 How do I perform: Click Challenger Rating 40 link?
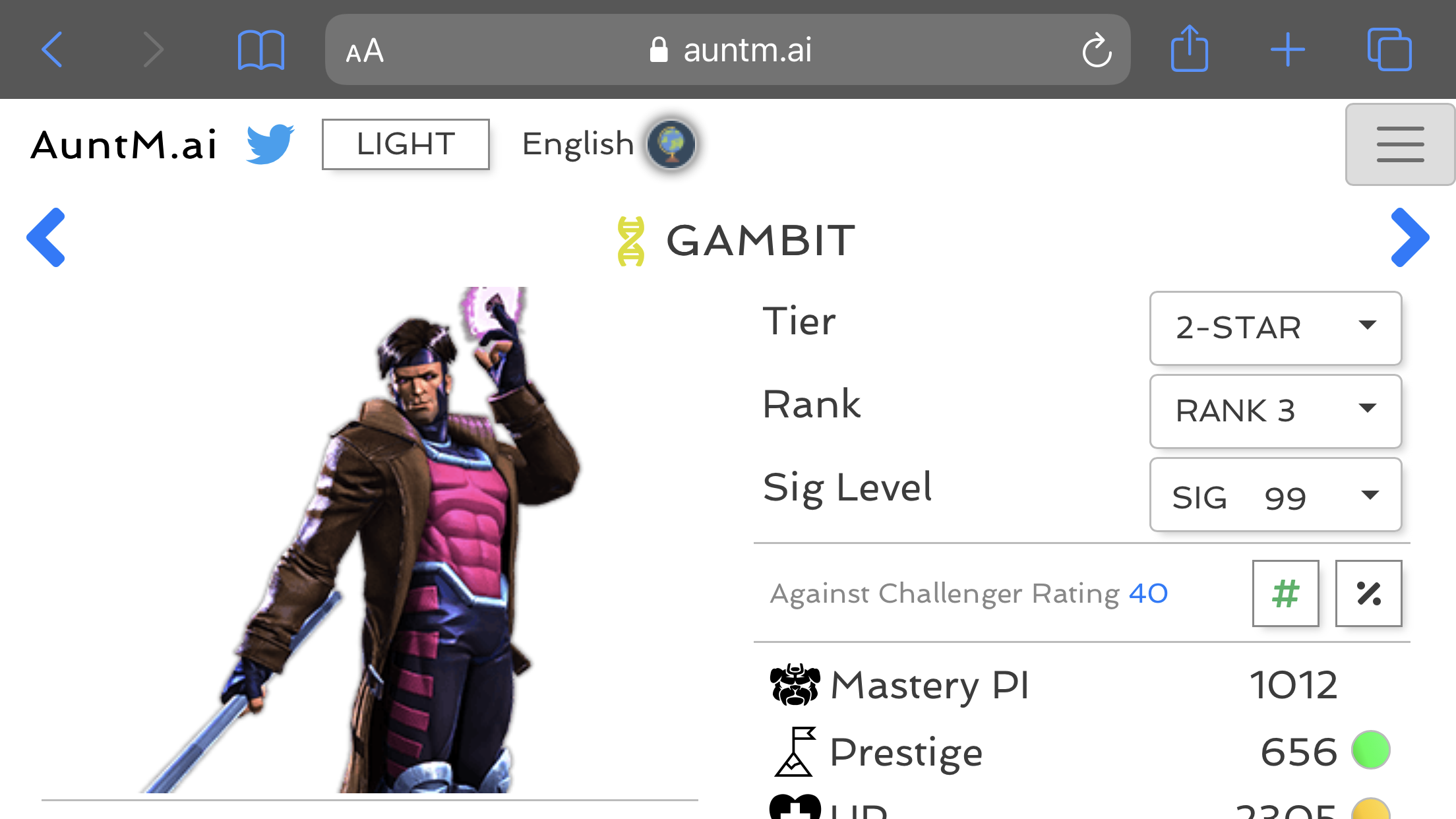1148,593
